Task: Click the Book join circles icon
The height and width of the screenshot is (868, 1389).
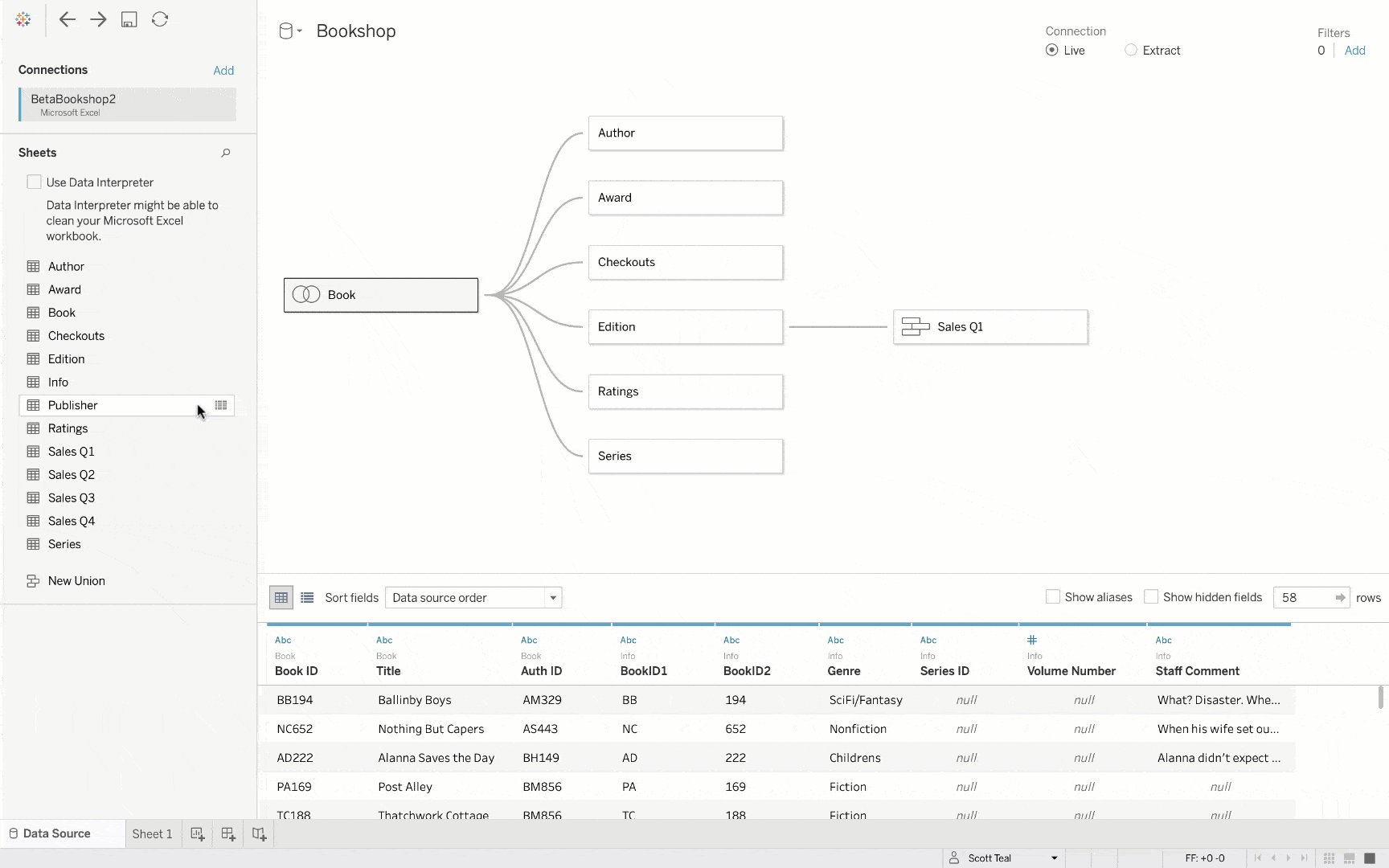Action: [x=306, y=294]
